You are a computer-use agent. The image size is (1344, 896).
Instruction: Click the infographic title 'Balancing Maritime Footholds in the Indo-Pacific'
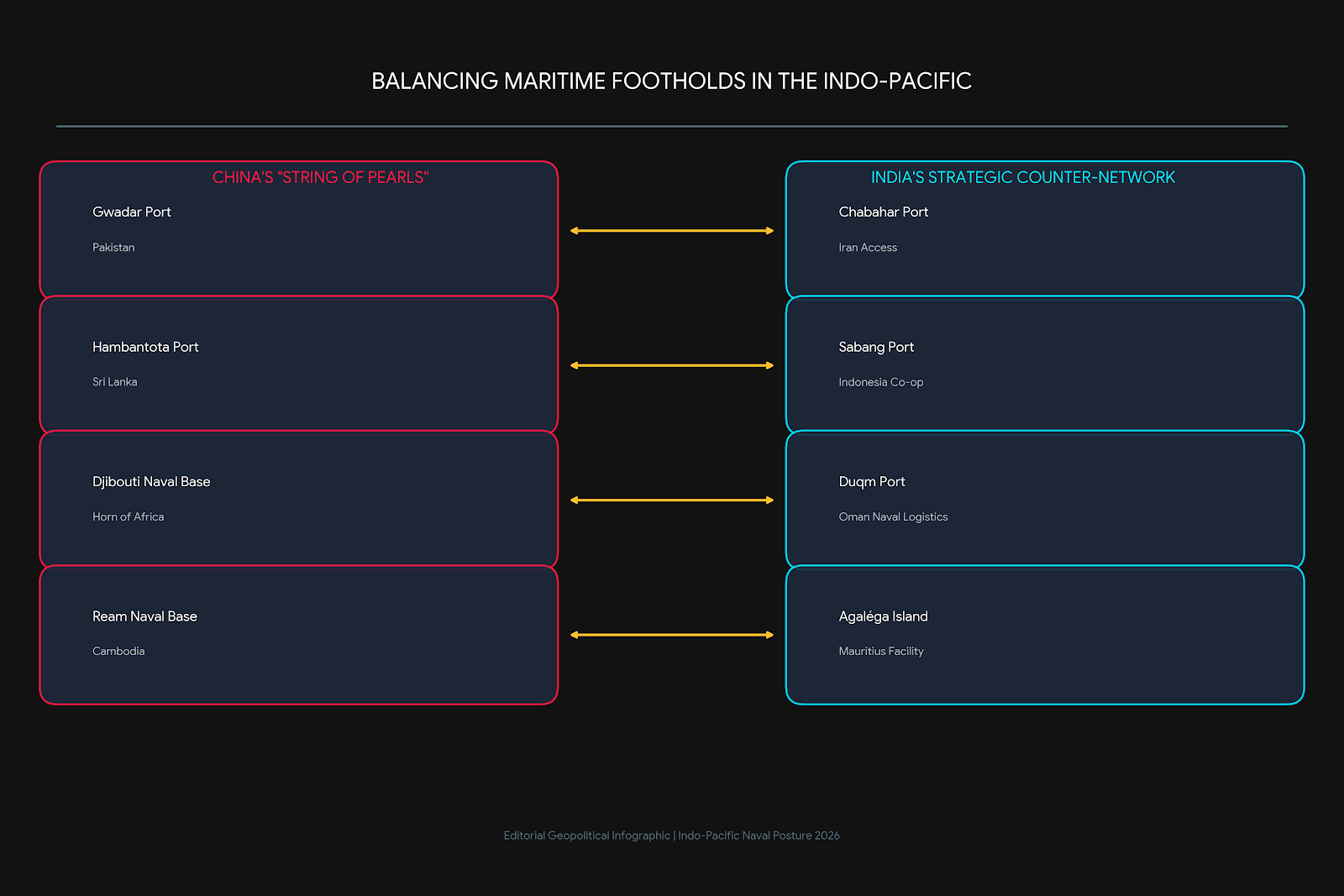(x=671, y=81)
